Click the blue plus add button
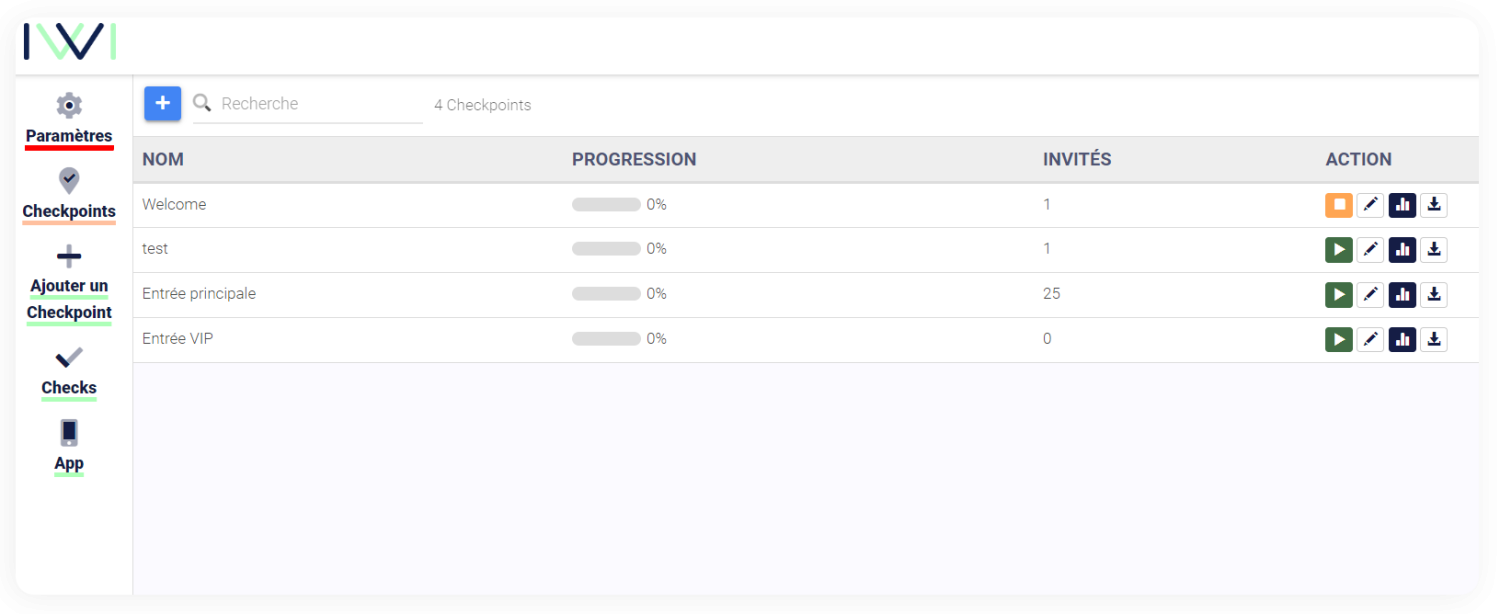Image resolution: width=1500 pixels, height=614 pixels. pos(163,103)
